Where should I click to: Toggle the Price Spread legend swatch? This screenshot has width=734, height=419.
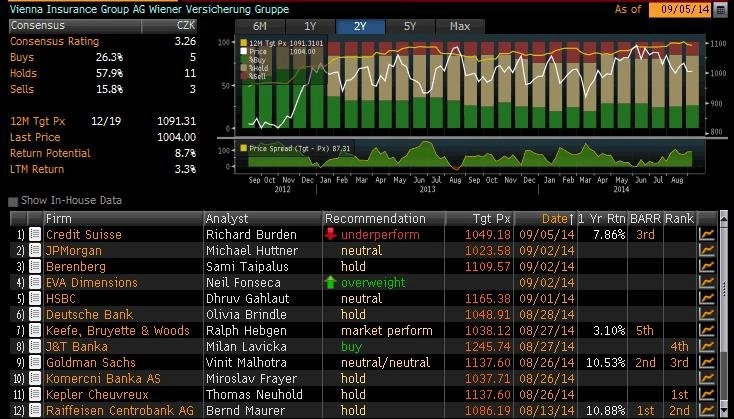pyautogui.click(x=243, y=148)
